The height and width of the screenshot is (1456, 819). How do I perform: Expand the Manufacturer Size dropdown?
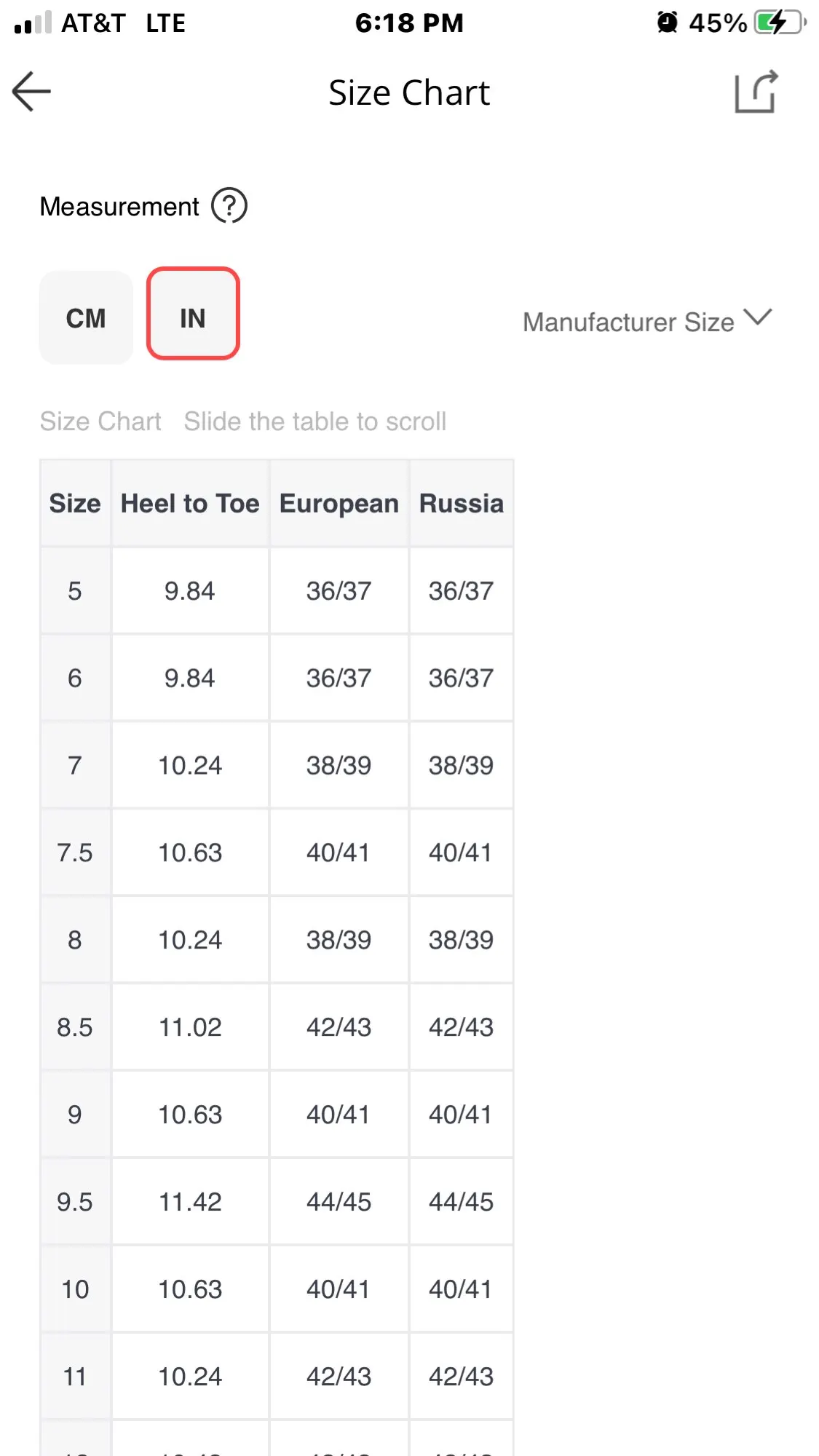click(628, 322)
